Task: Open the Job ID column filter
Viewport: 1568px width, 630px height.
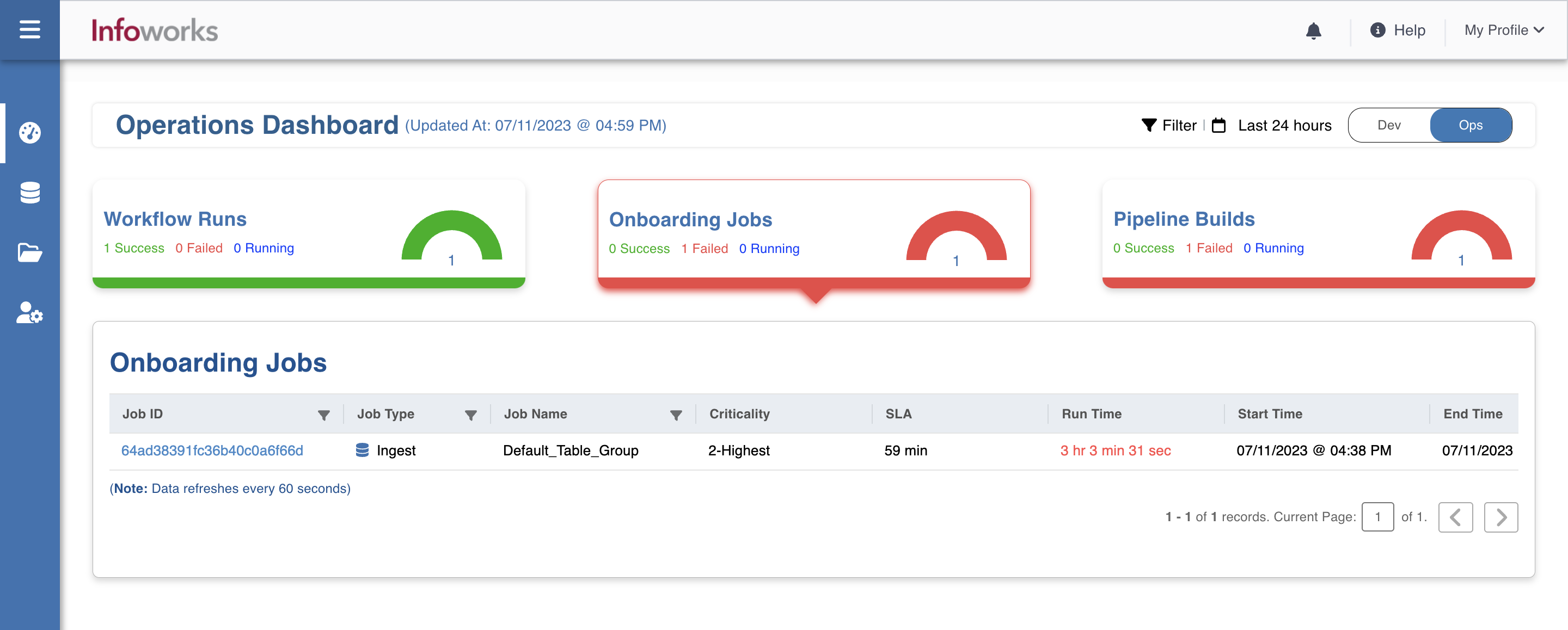Action: [x=324, y=415]
